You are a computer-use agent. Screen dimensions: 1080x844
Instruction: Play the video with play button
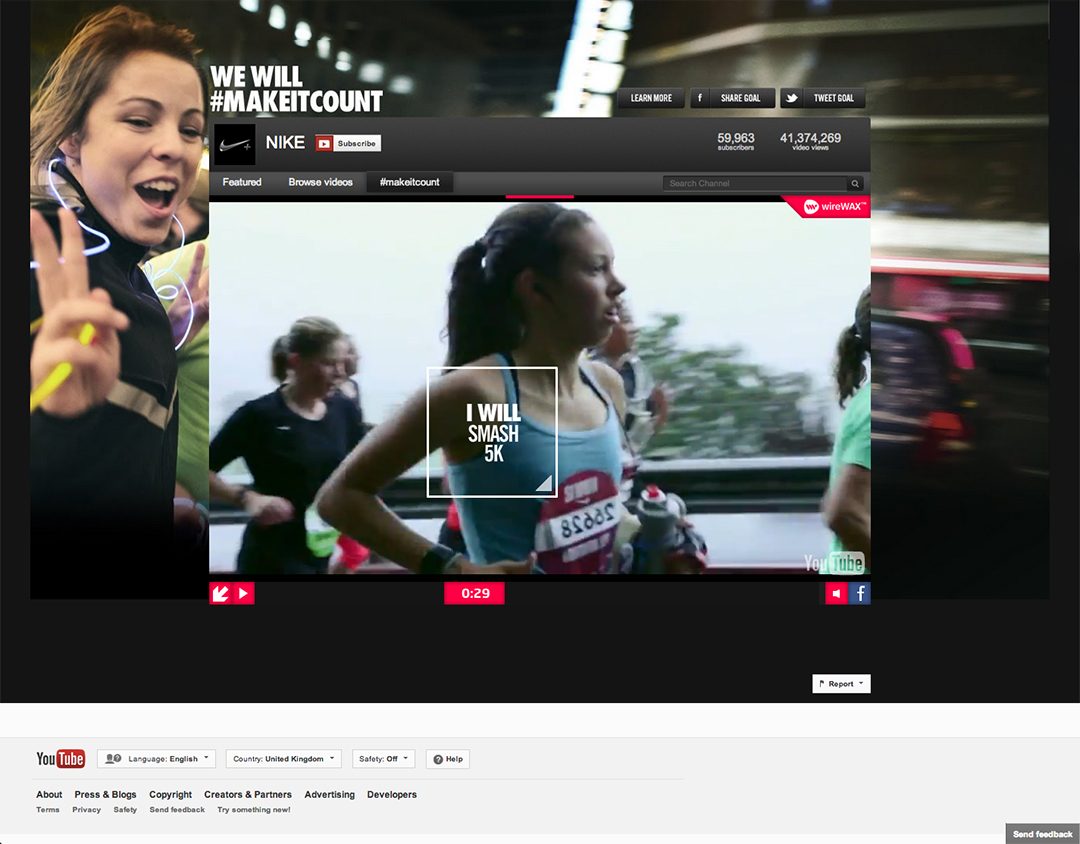(x=243, y=593)
